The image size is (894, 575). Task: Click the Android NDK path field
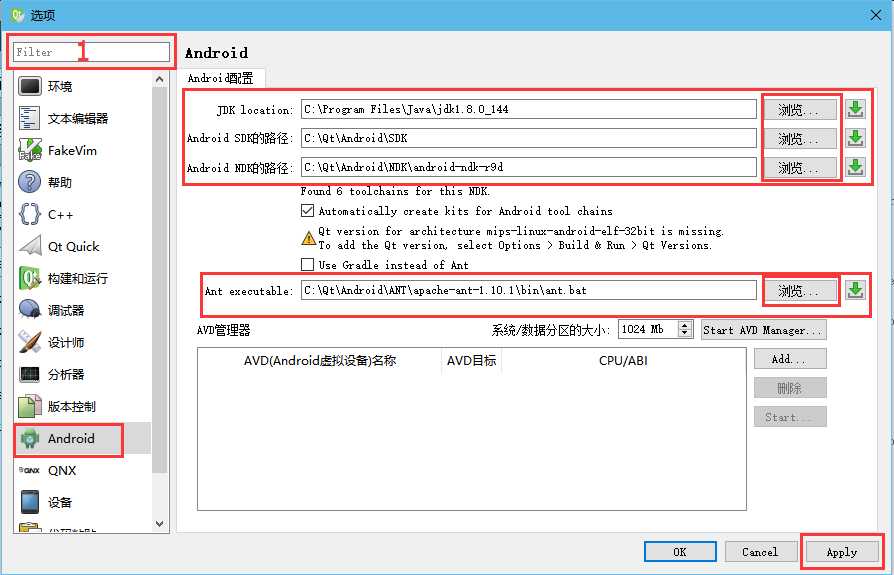(529, 168)
